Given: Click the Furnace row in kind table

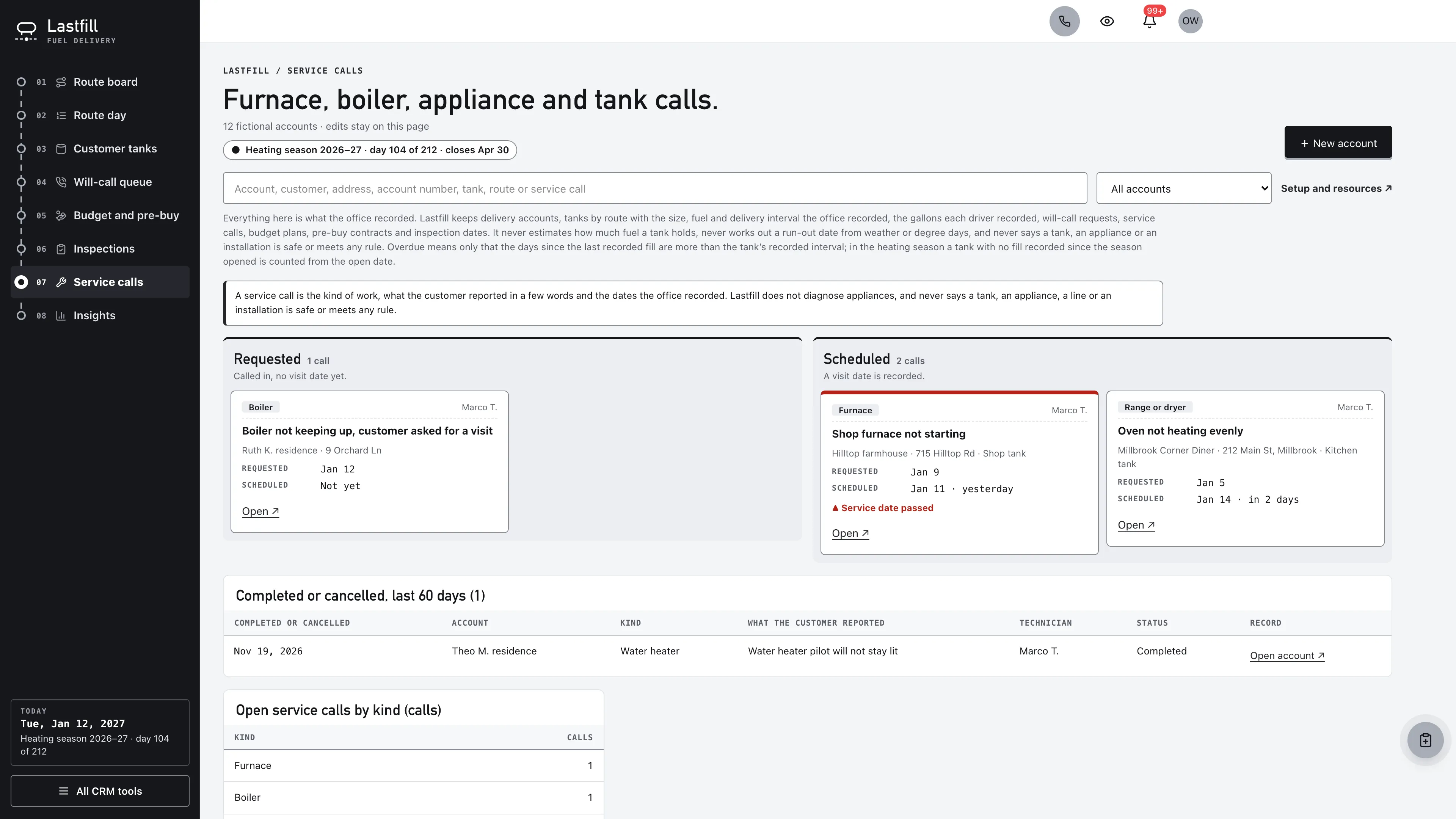Looking at the screenshot, I should [x=413, y=766].
